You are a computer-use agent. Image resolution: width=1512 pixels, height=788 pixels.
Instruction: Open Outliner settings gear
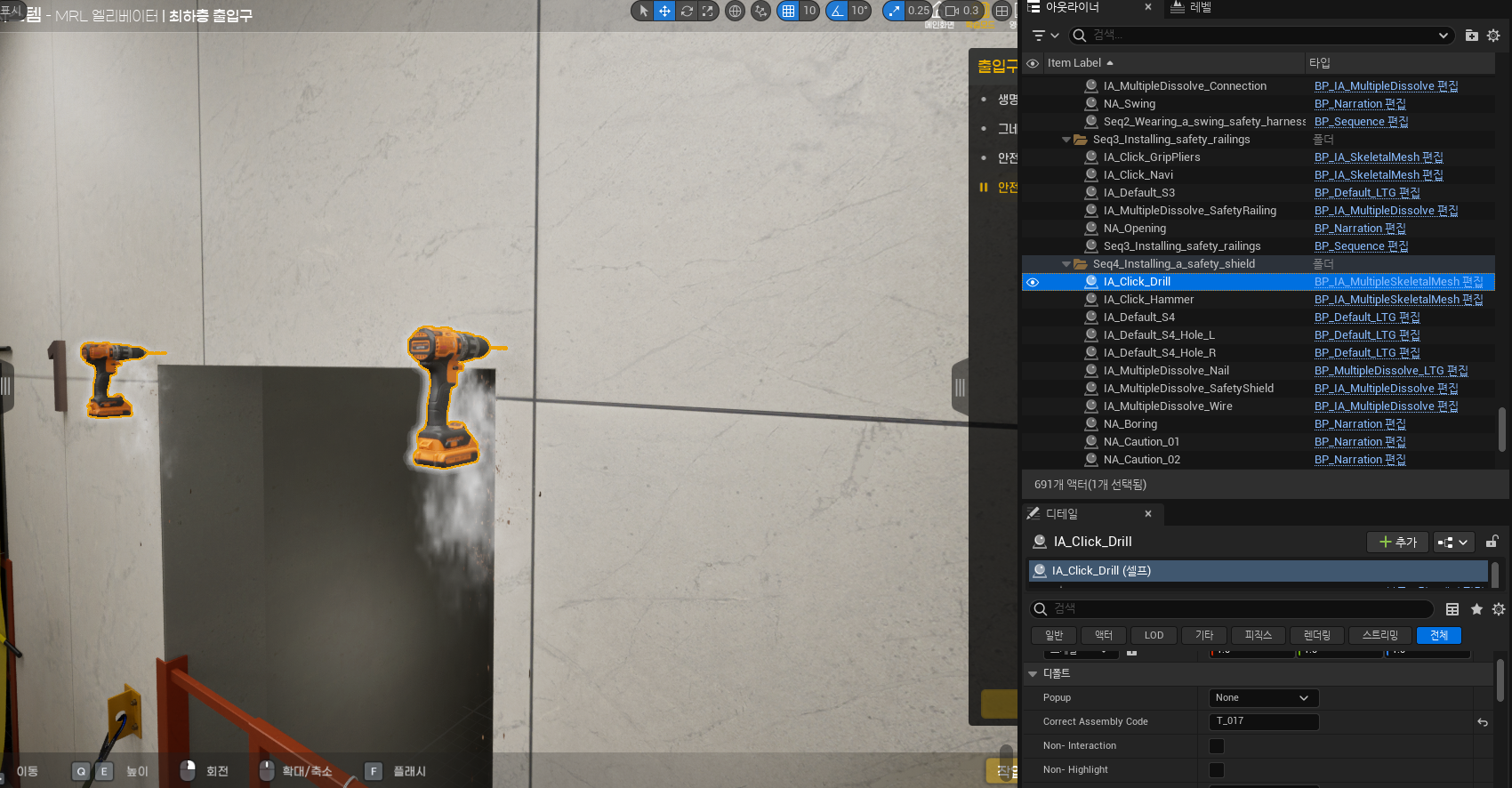(x=1493, y=36)
